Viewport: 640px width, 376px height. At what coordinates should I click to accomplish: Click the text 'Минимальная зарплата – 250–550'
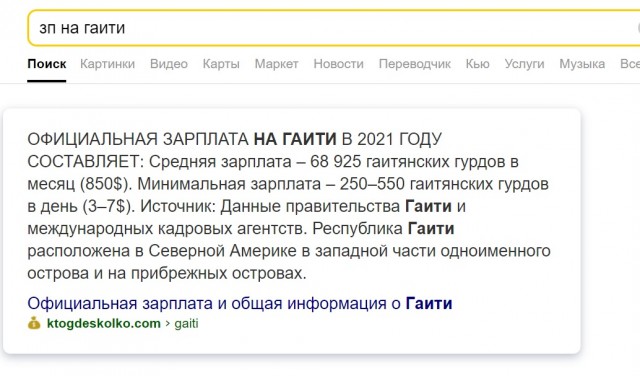pyautogui.click(x=271, y=184)
